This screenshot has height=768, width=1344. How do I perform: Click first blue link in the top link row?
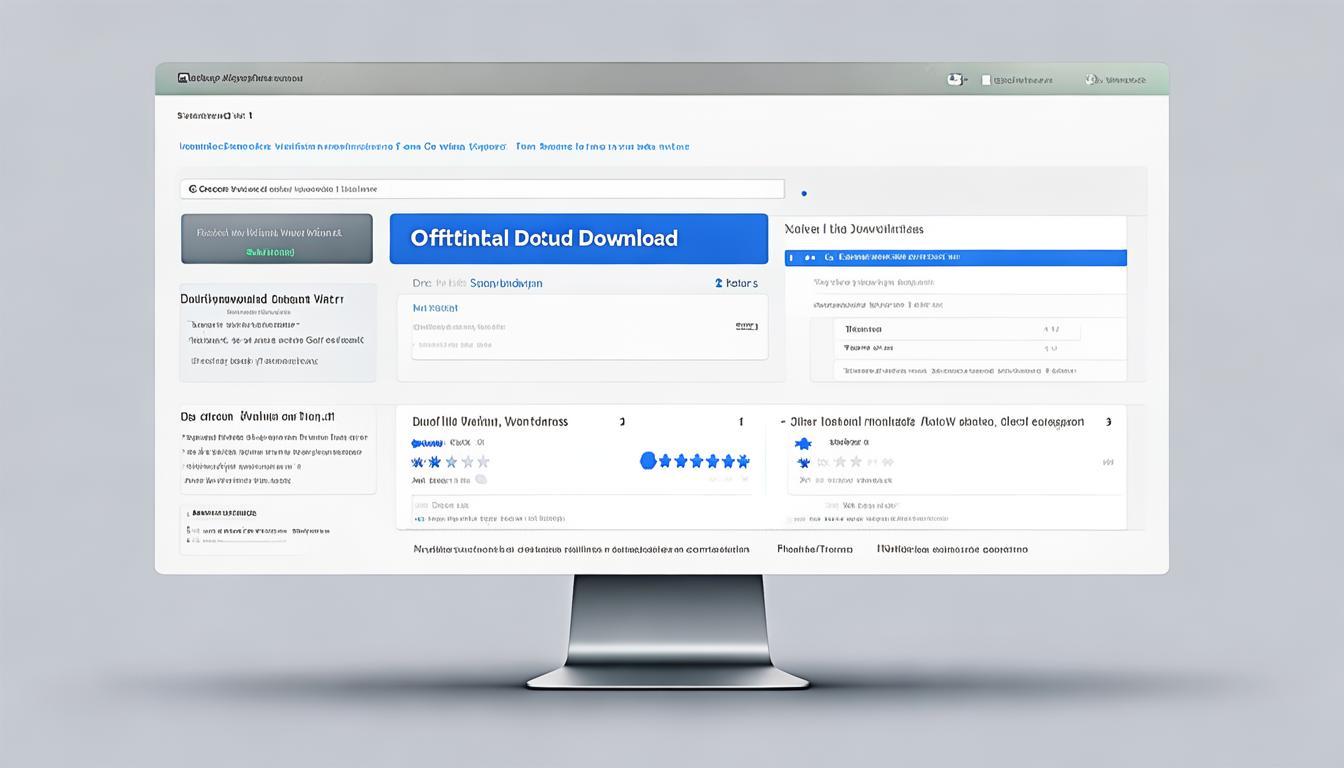pyautogui.click(x=226, y=147)
